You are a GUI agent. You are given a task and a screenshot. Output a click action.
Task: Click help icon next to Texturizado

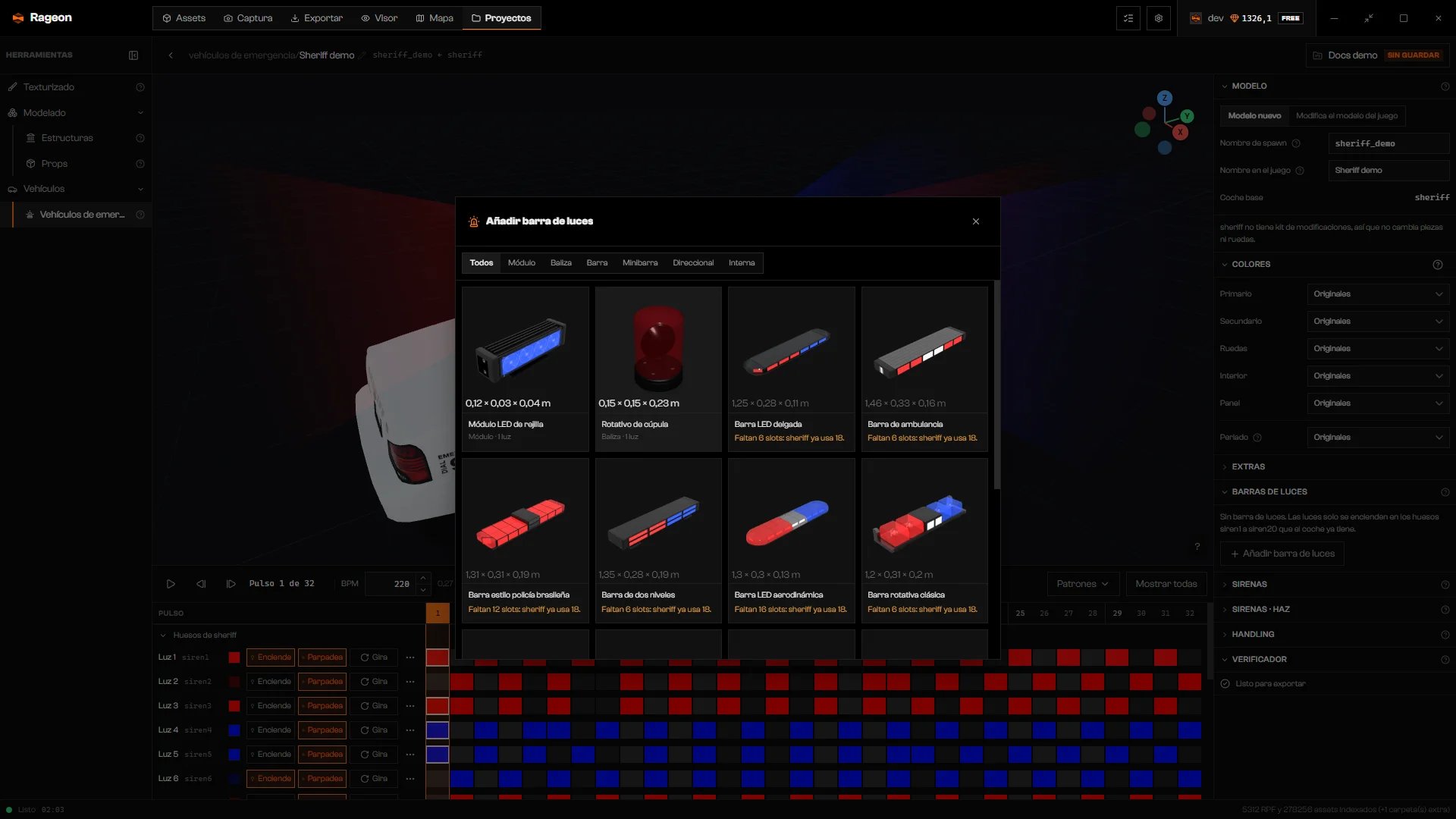pyautogui.click(x=140, y=87)
